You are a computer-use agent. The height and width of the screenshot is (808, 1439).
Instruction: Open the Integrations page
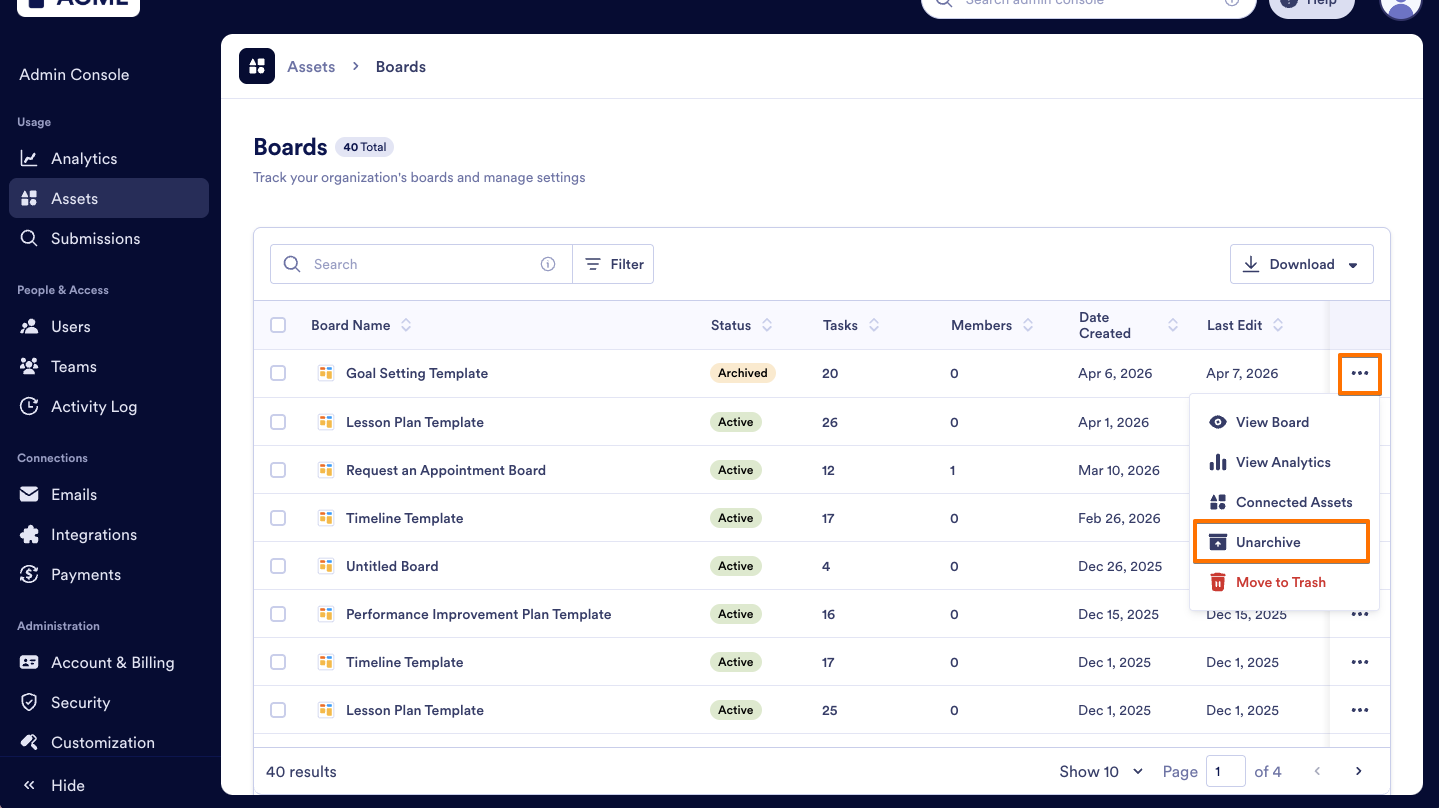(94, 534)
